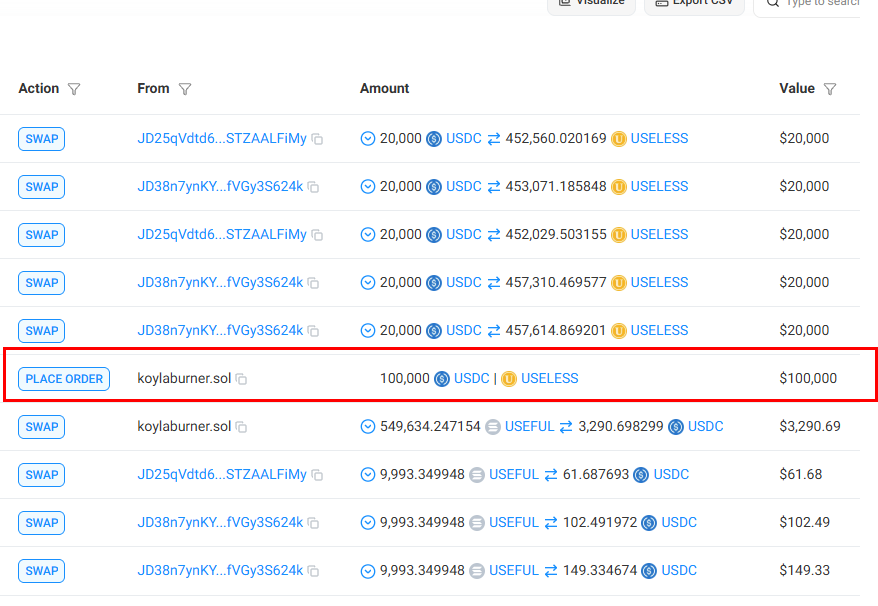Image resolution: width=878 pixels, height=606 pixels.
Task: Expand details via chevron next to 20,000 amount
Action: [368, 138]
